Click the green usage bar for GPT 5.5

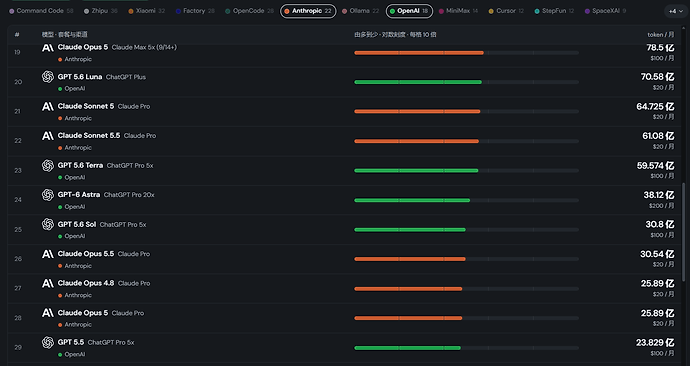coord(407,348)
